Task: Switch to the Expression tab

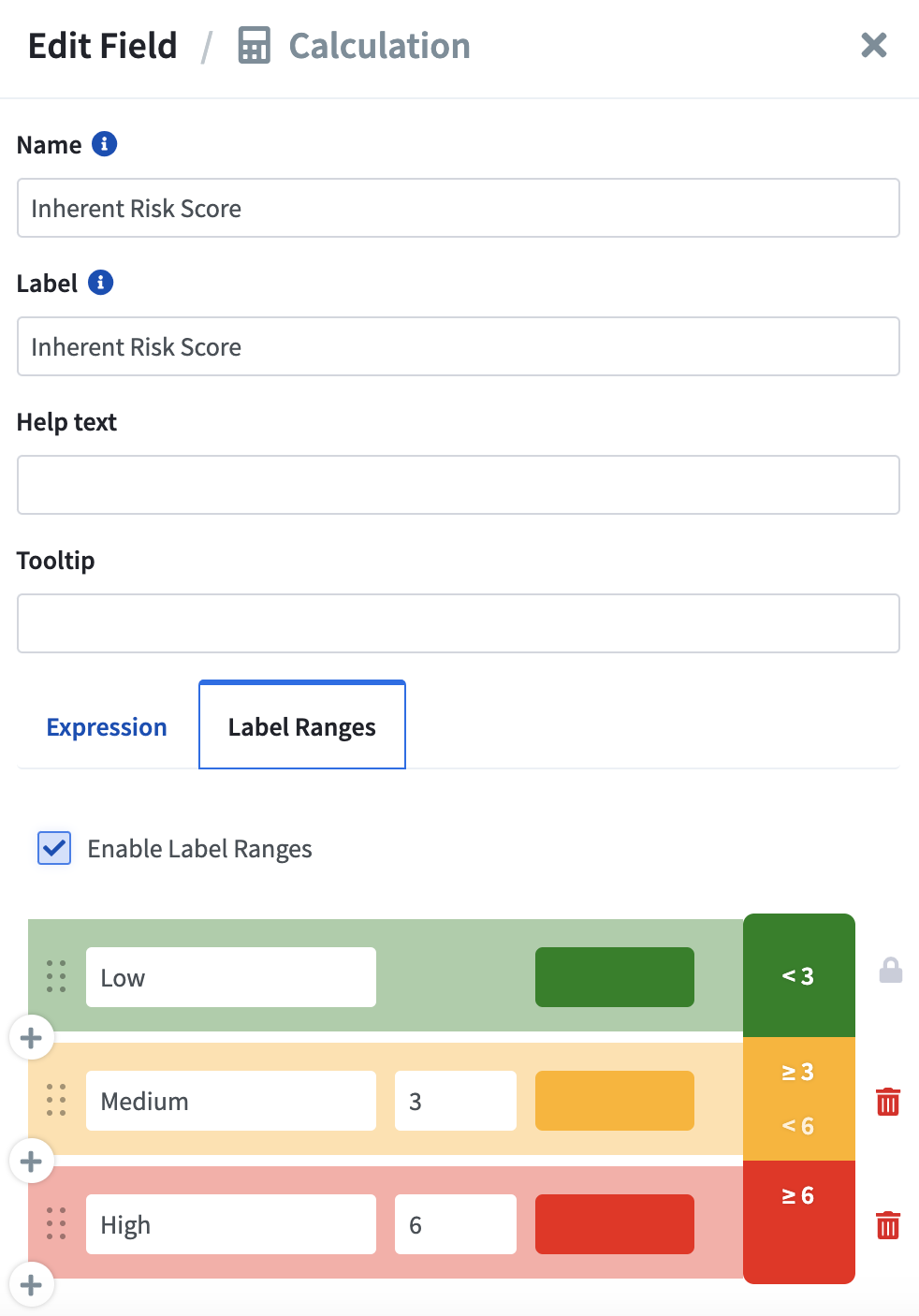Action: tap(107, 727)
